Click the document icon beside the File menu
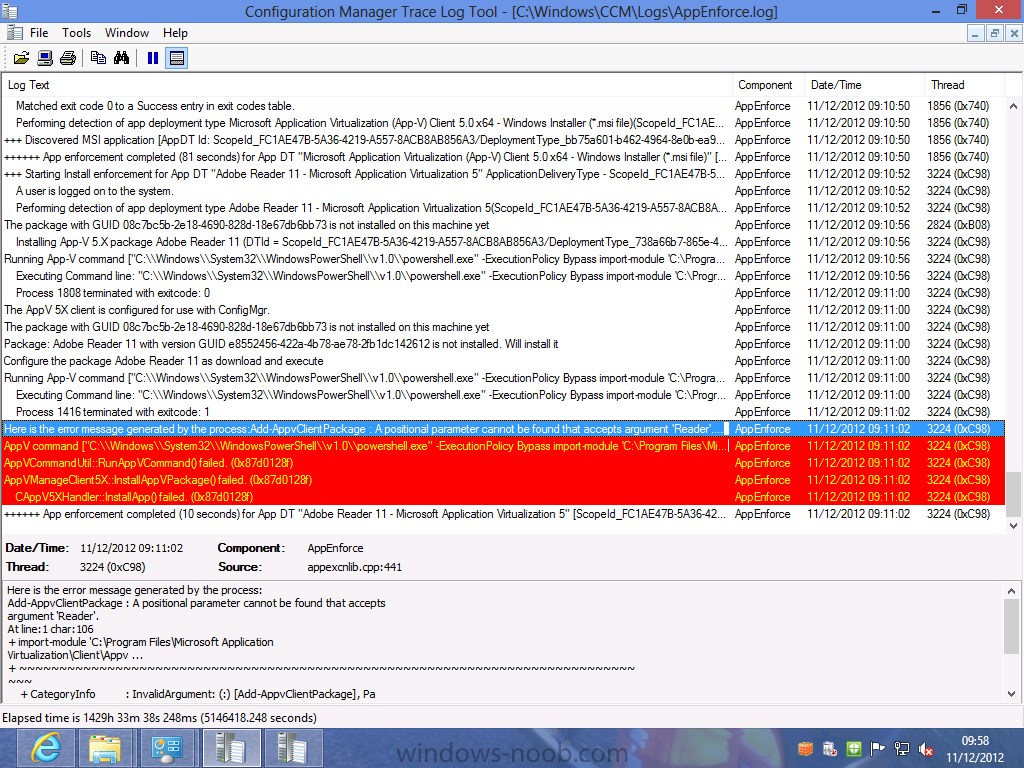The height and width of the screenshot is (768, 1024). 14,32
